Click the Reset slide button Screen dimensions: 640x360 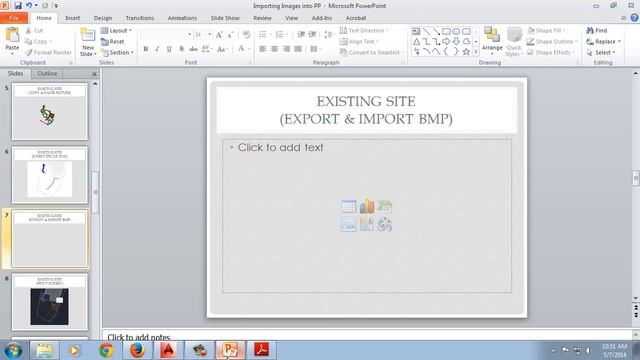(113, 42)
